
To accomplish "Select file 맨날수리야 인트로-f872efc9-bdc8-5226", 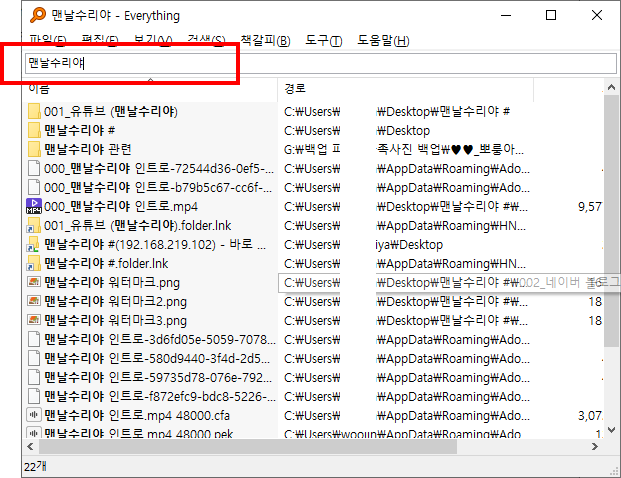I will coord(160,396).
